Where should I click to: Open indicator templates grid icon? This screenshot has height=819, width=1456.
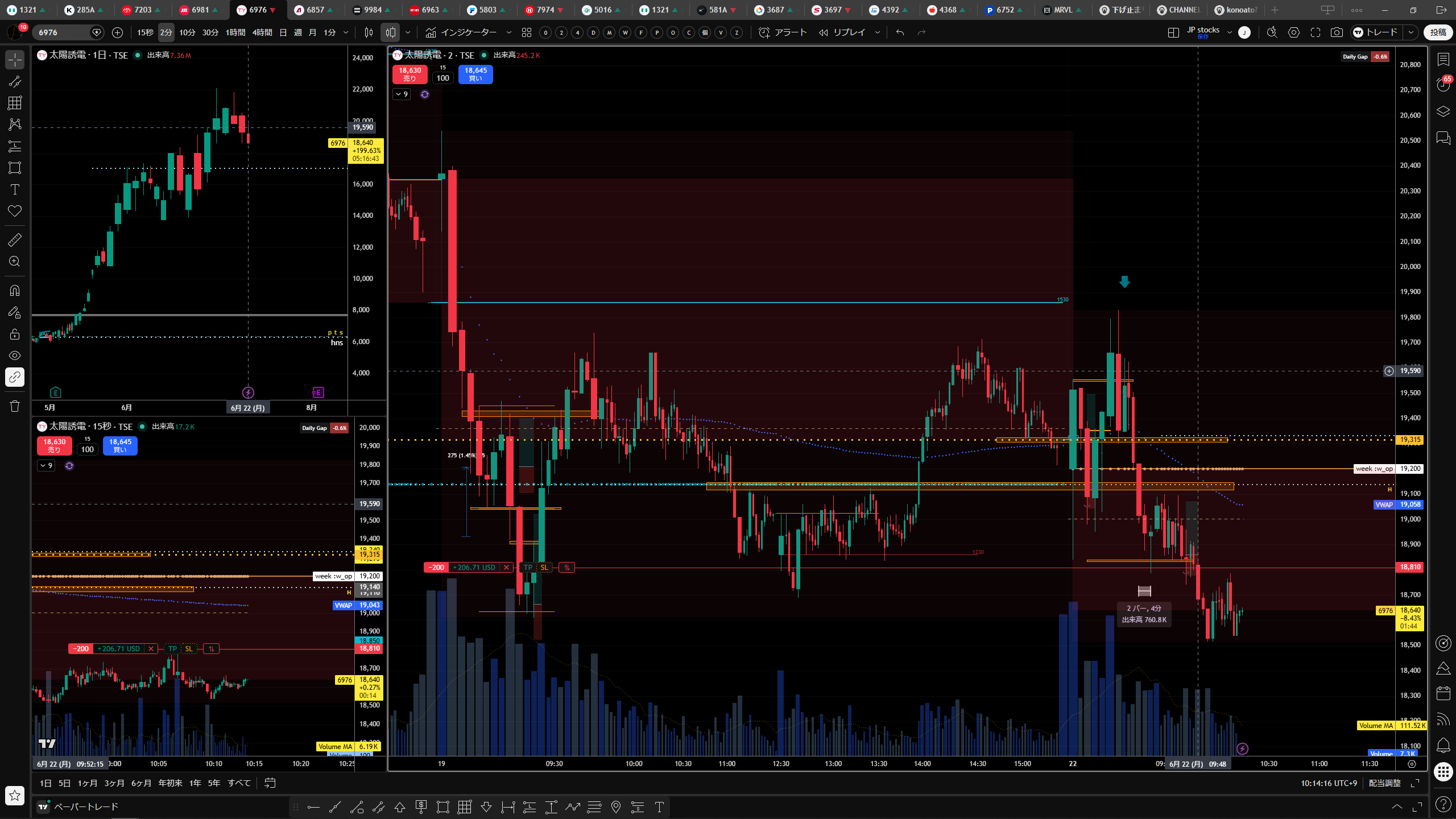527,32
